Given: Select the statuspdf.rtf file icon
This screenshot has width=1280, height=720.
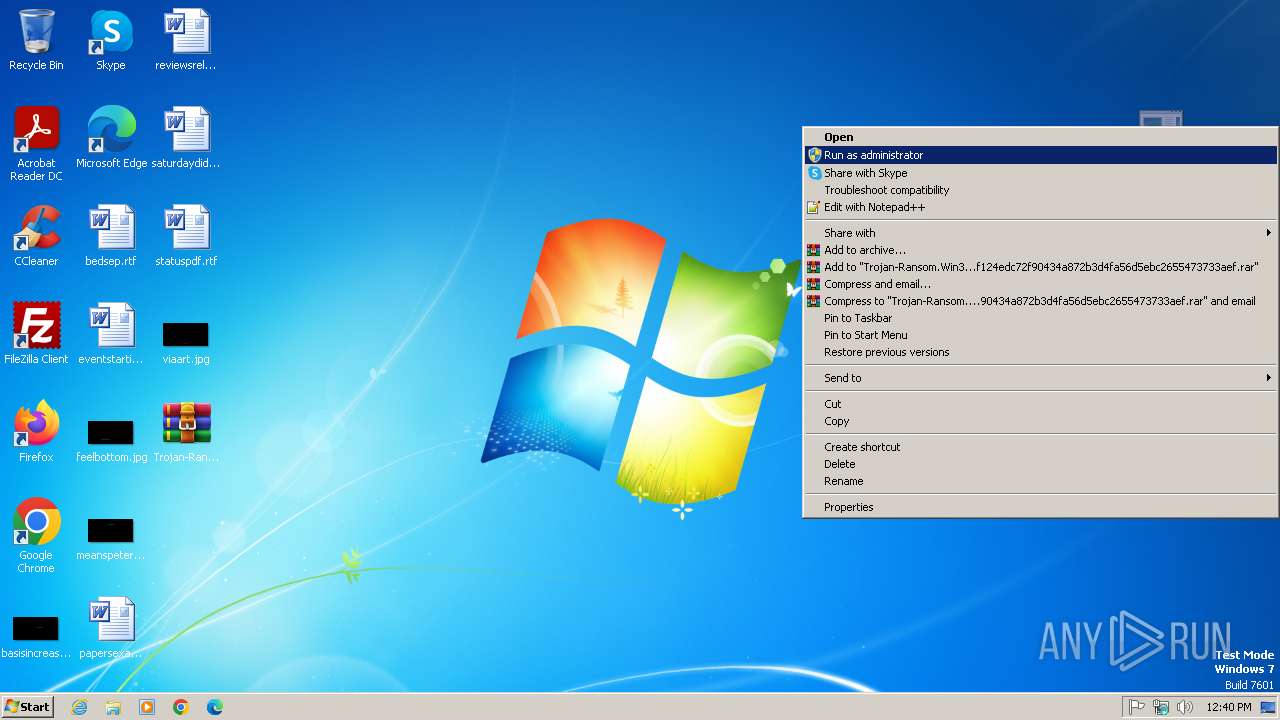Looking at the screenshot, I should tap(186, 236).
